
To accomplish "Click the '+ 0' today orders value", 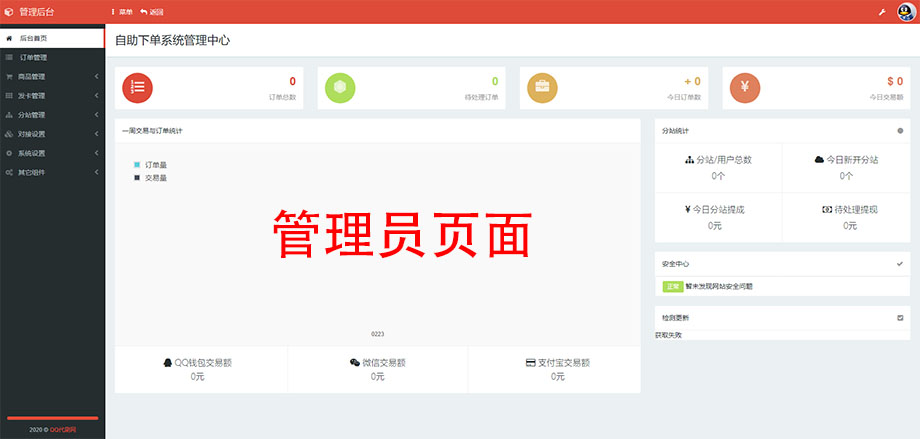I will click(692, 82).
